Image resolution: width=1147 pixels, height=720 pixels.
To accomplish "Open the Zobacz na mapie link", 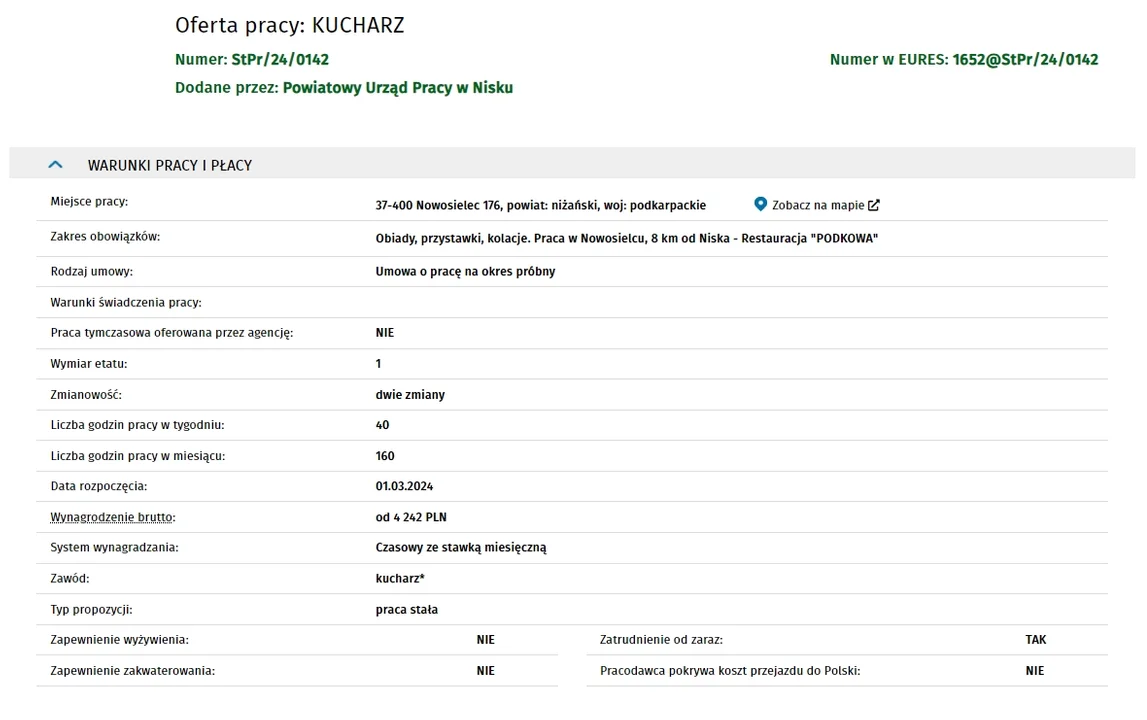I will [818, 206].
